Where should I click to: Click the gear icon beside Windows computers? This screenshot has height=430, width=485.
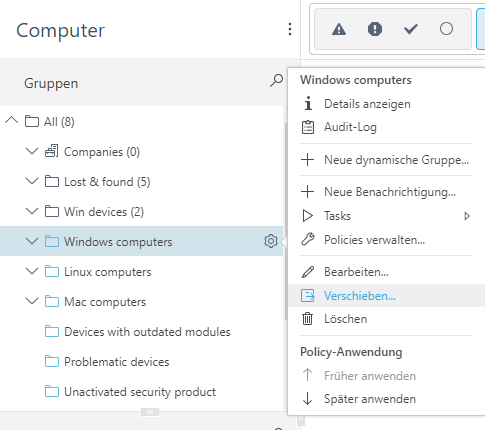pyautogui.click(x=271, y=241)
